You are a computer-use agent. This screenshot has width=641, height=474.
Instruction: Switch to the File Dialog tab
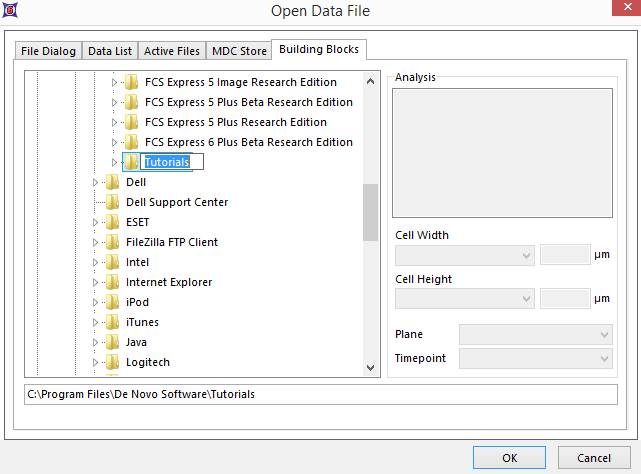(49, 51)
